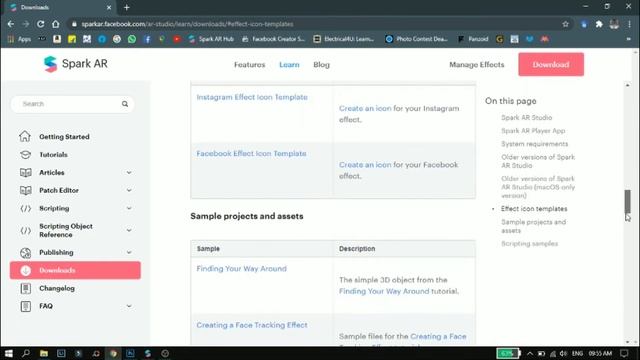The height and width of the screenshot is (360, 640).
Task: Expand the Scripting Object Reference chevron
Action: tap(129, 230)
